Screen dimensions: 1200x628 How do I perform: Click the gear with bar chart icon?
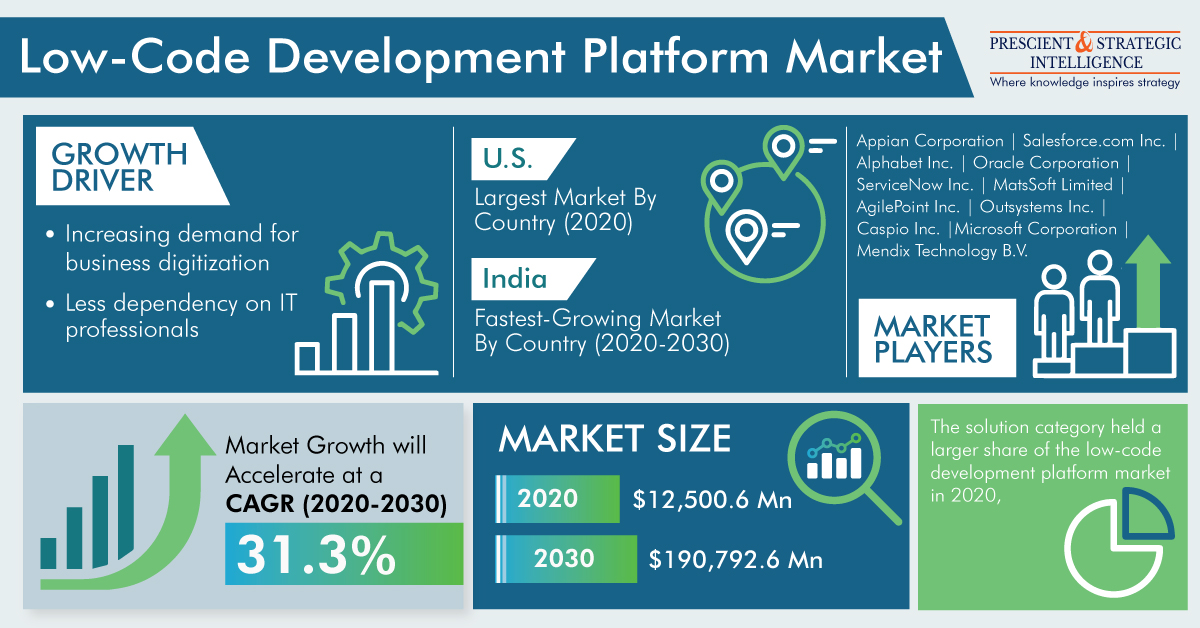point(367,303)
